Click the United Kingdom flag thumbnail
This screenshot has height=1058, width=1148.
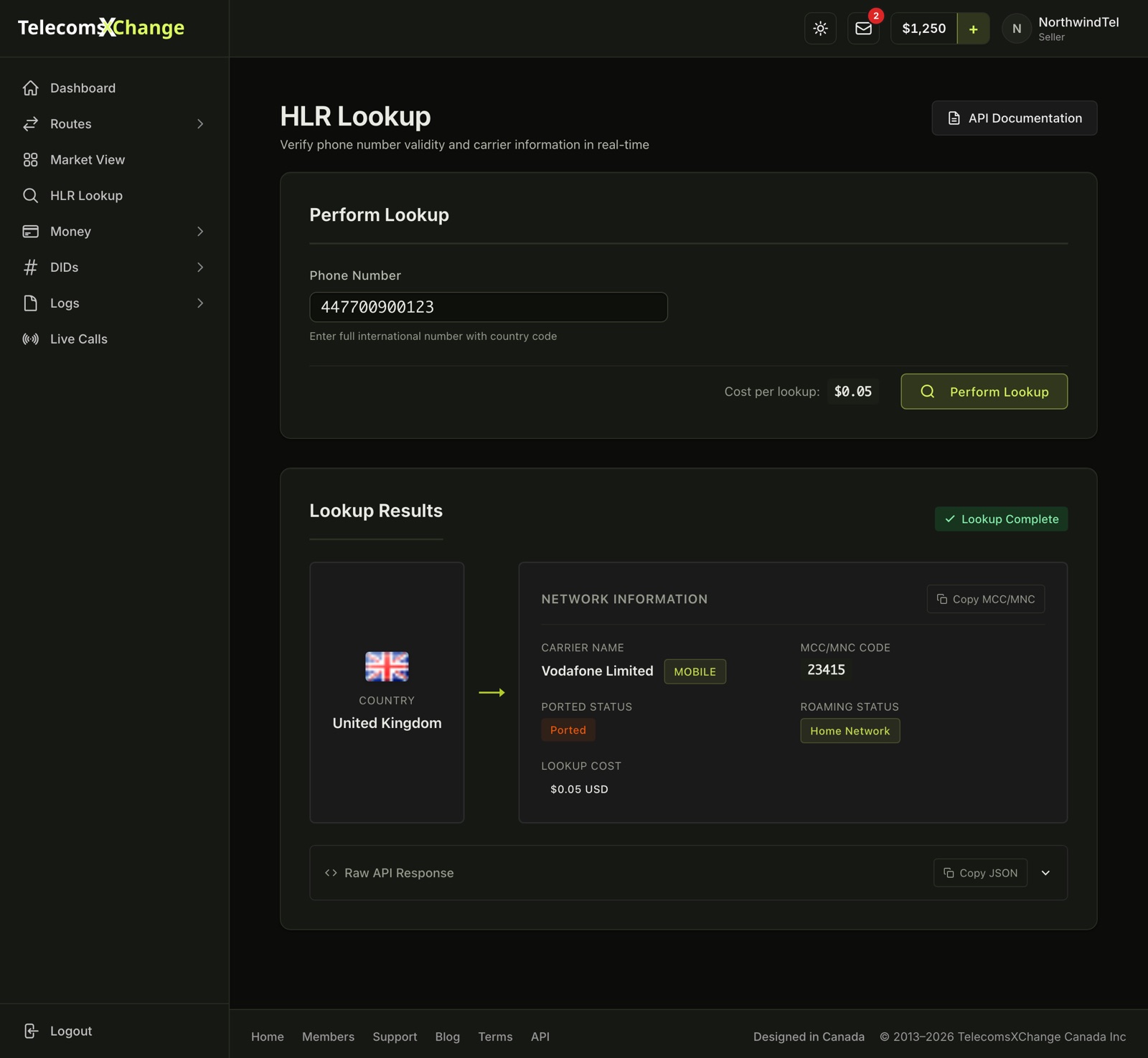point(387,667)
